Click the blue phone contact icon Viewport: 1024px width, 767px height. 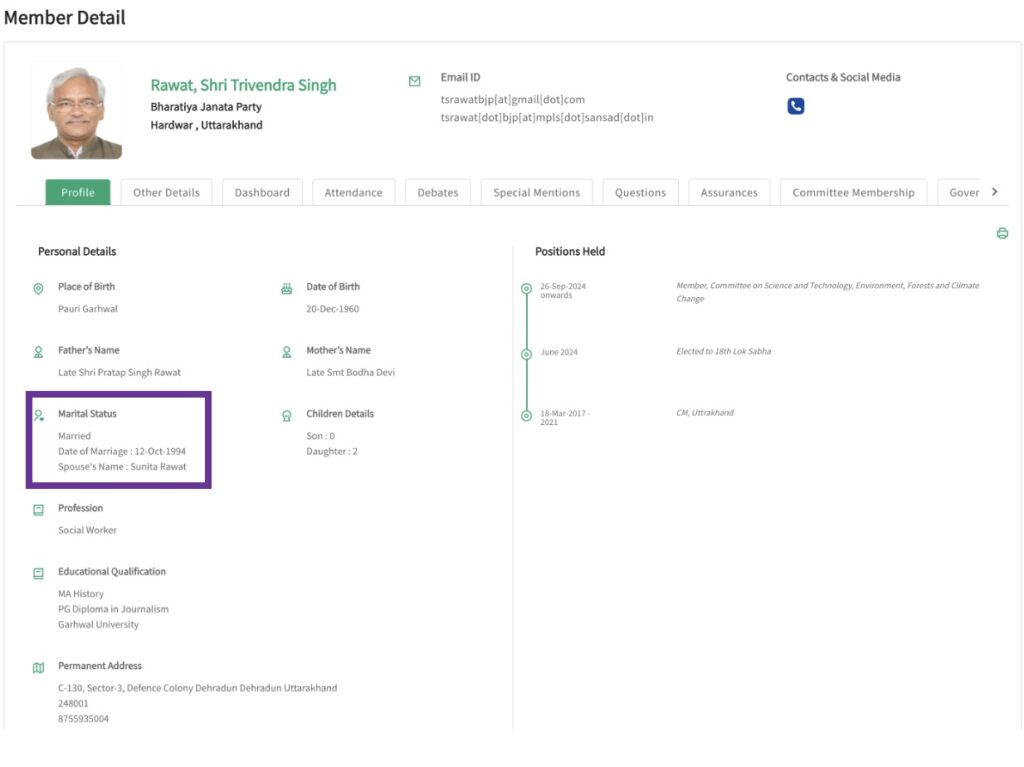coord(795,106)
